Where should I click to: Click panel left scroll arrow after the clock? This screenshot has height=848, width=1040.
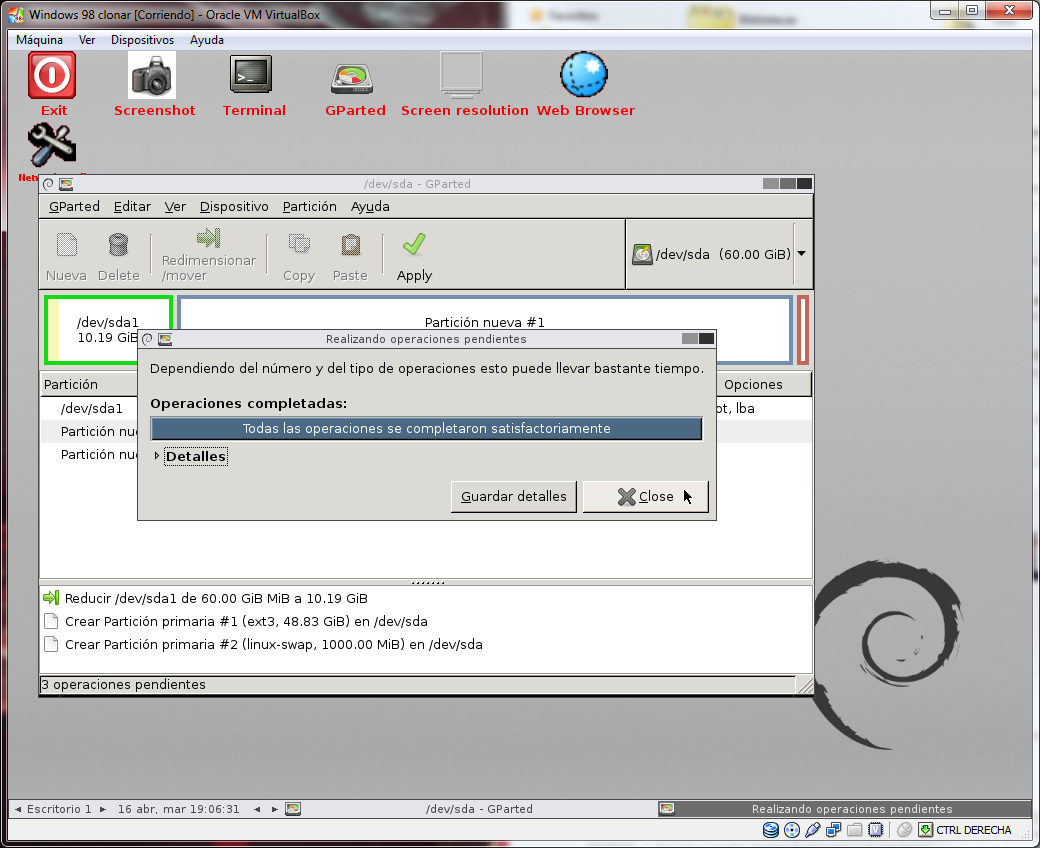tap(257, 809)
